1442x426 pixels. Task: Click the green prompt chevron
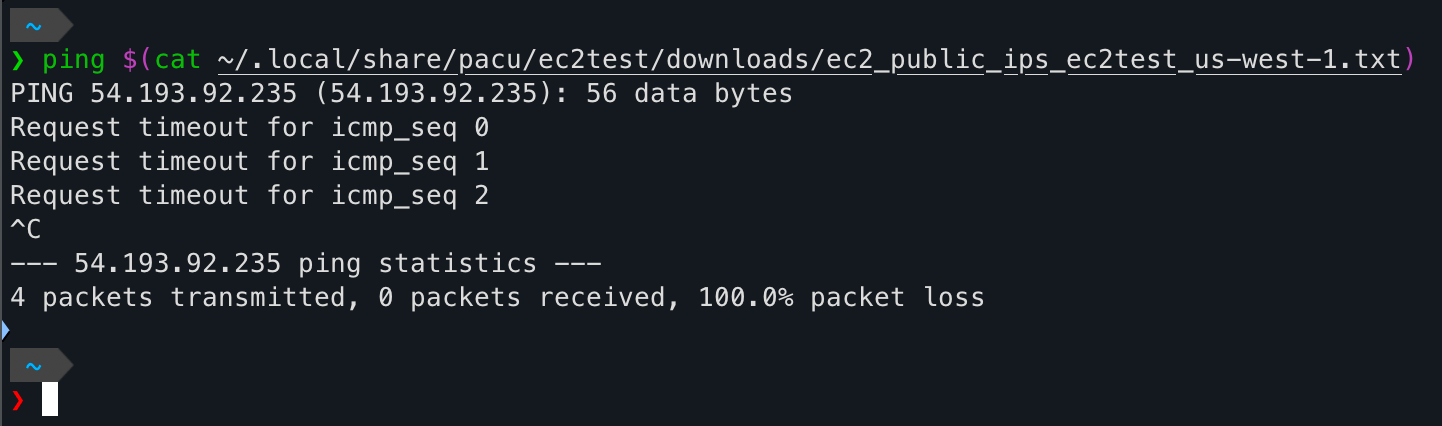(x=17, y=61)
